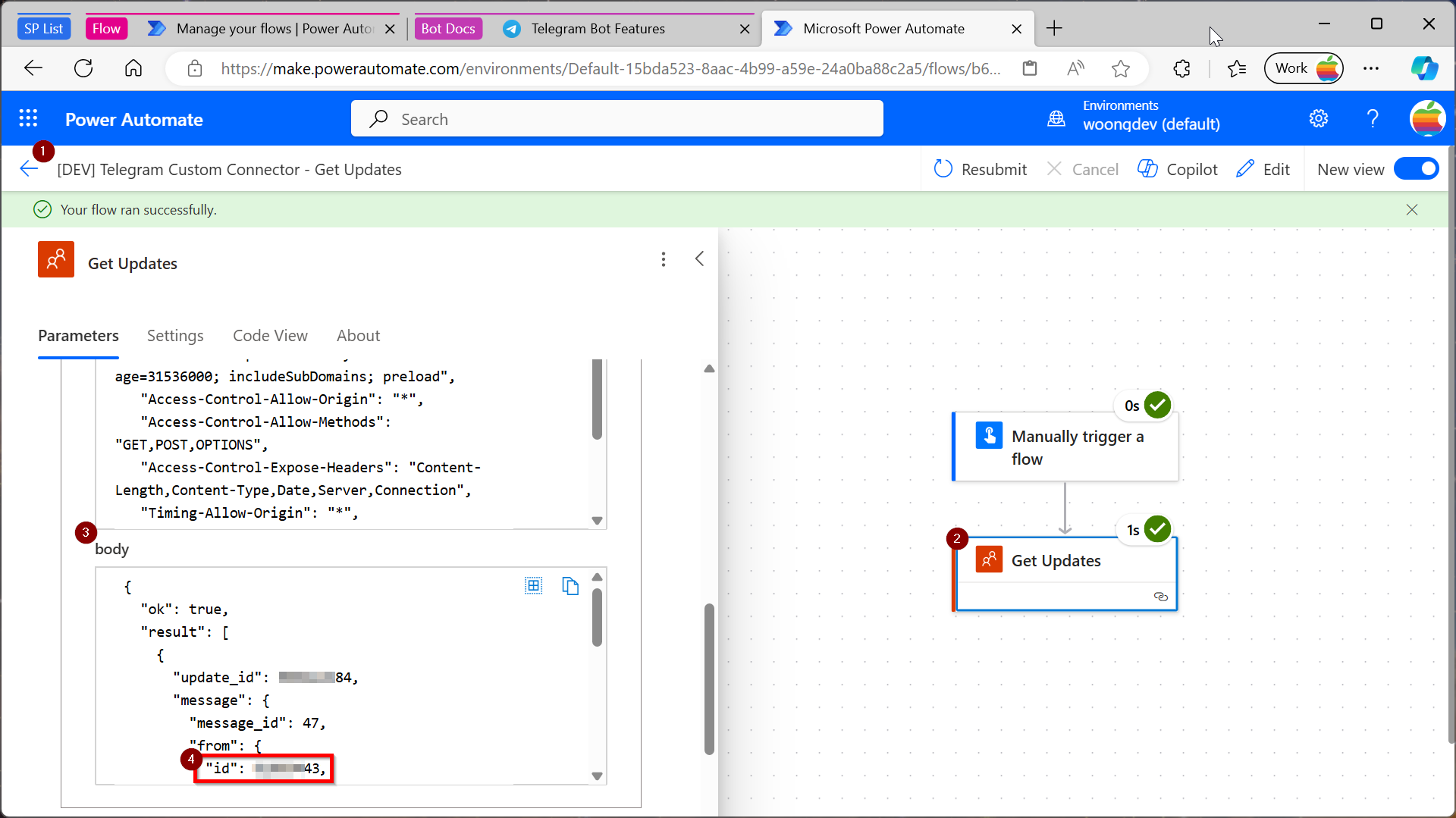Open Copilot in flow toolbar
Image resolution: width=1456 pixels, height=818 pixels.
click(x=1178, y=169)
